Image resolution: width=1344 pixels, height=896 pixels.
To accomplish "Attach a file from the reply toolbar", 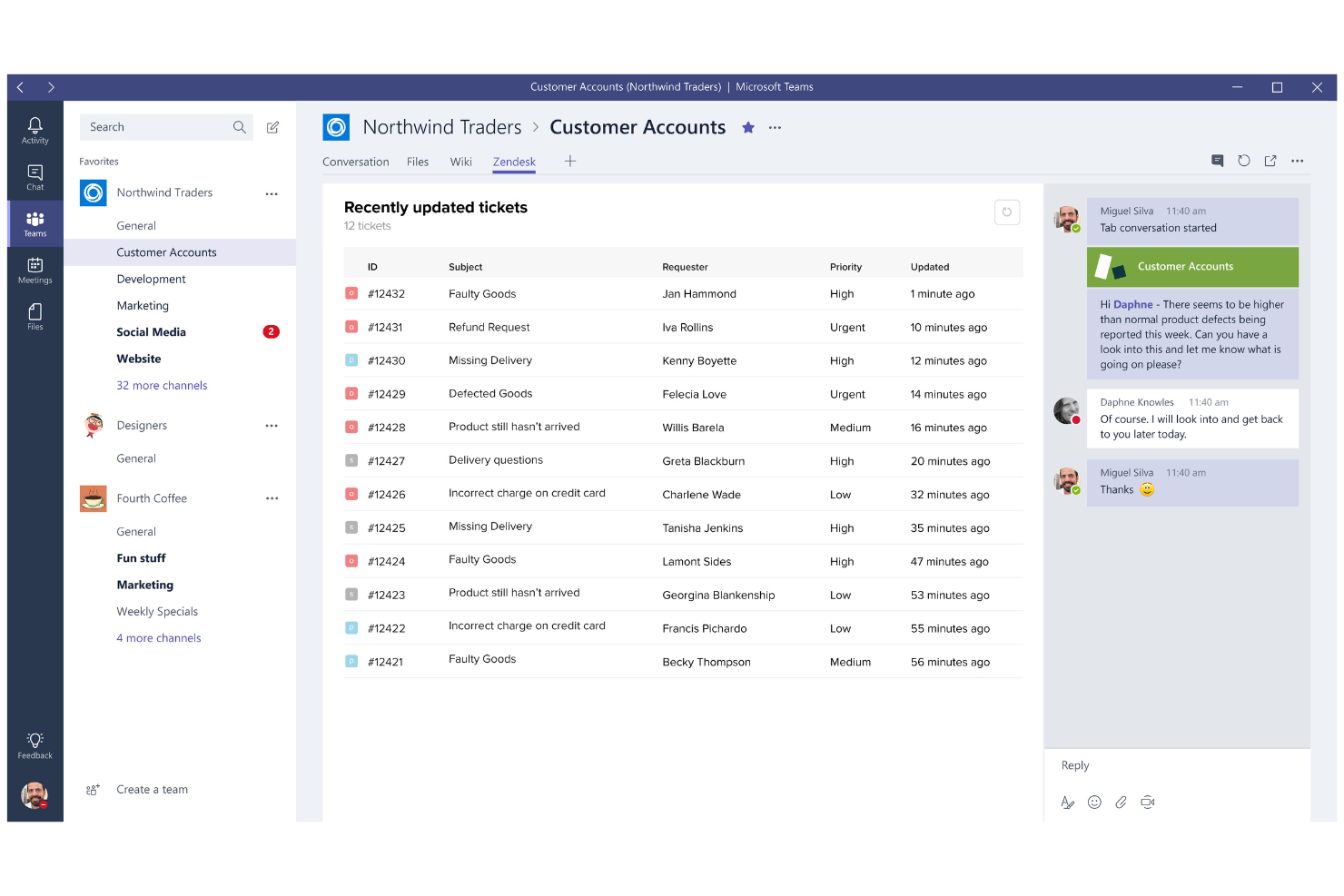I will coord(1121,802).
